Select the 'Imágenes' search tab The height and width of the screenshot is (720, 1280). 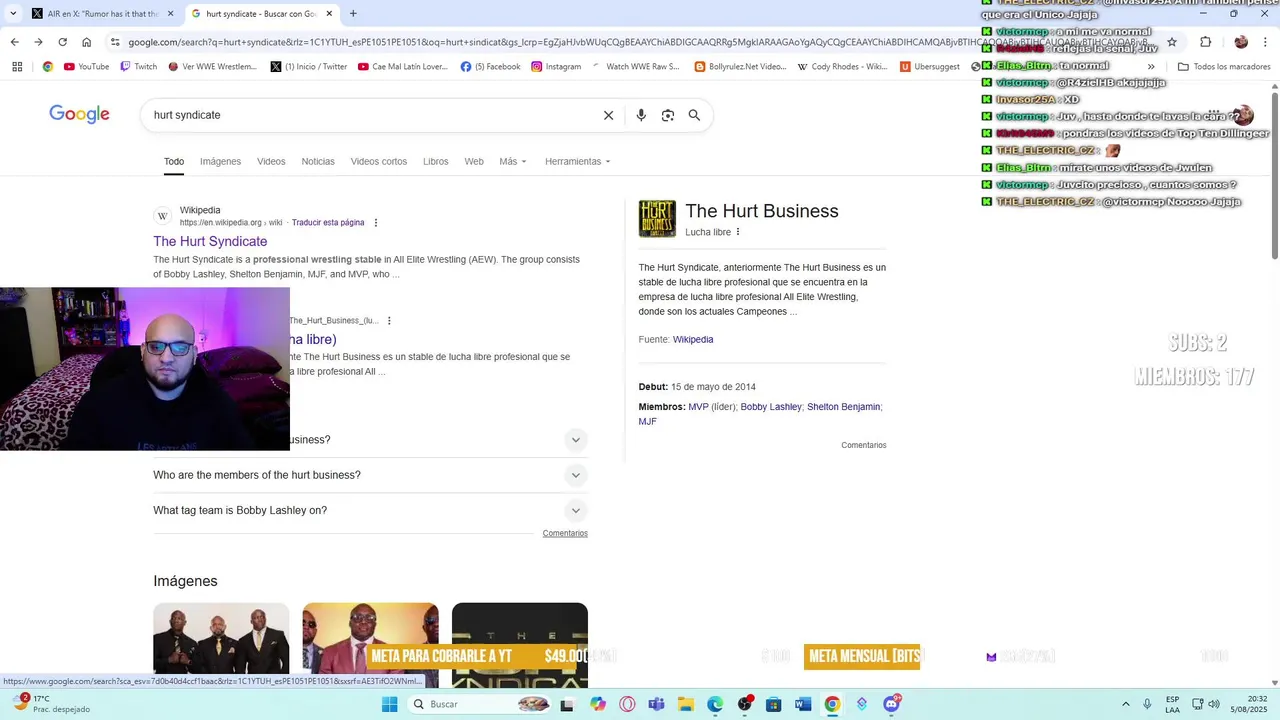tap(220, 161)
